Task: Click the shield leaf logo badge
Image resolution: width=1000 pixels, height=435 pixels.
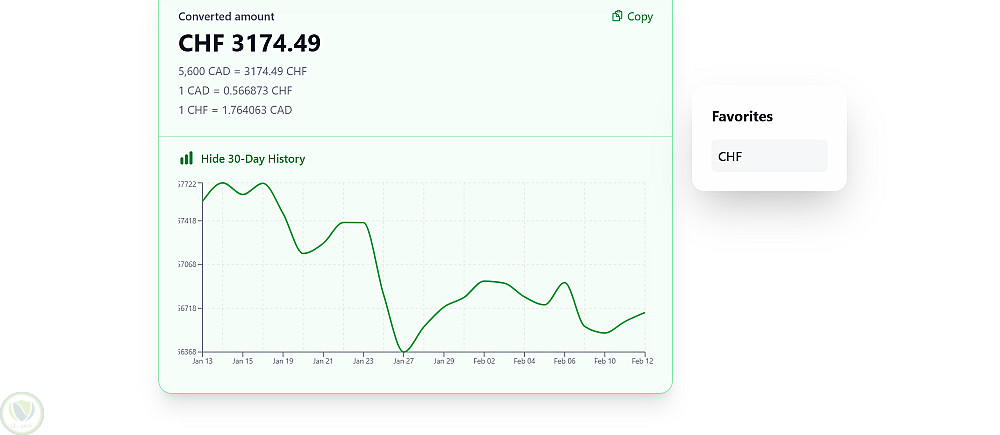Action: coord(22,411)
